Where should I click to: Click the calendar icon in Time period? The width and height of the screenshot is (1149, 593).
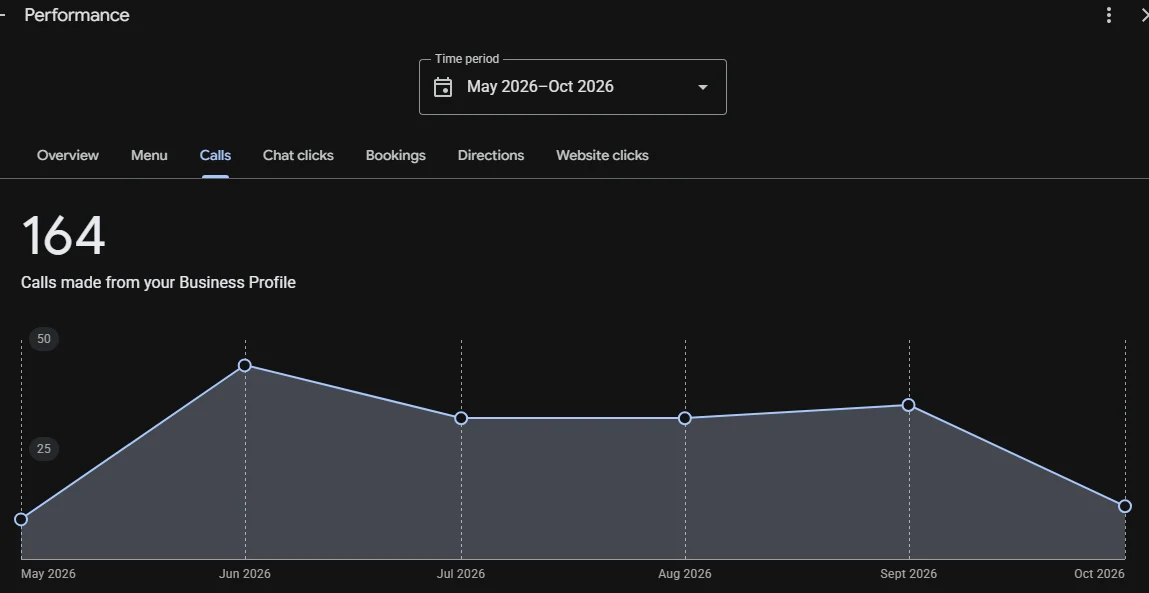(x=443, y=87)
